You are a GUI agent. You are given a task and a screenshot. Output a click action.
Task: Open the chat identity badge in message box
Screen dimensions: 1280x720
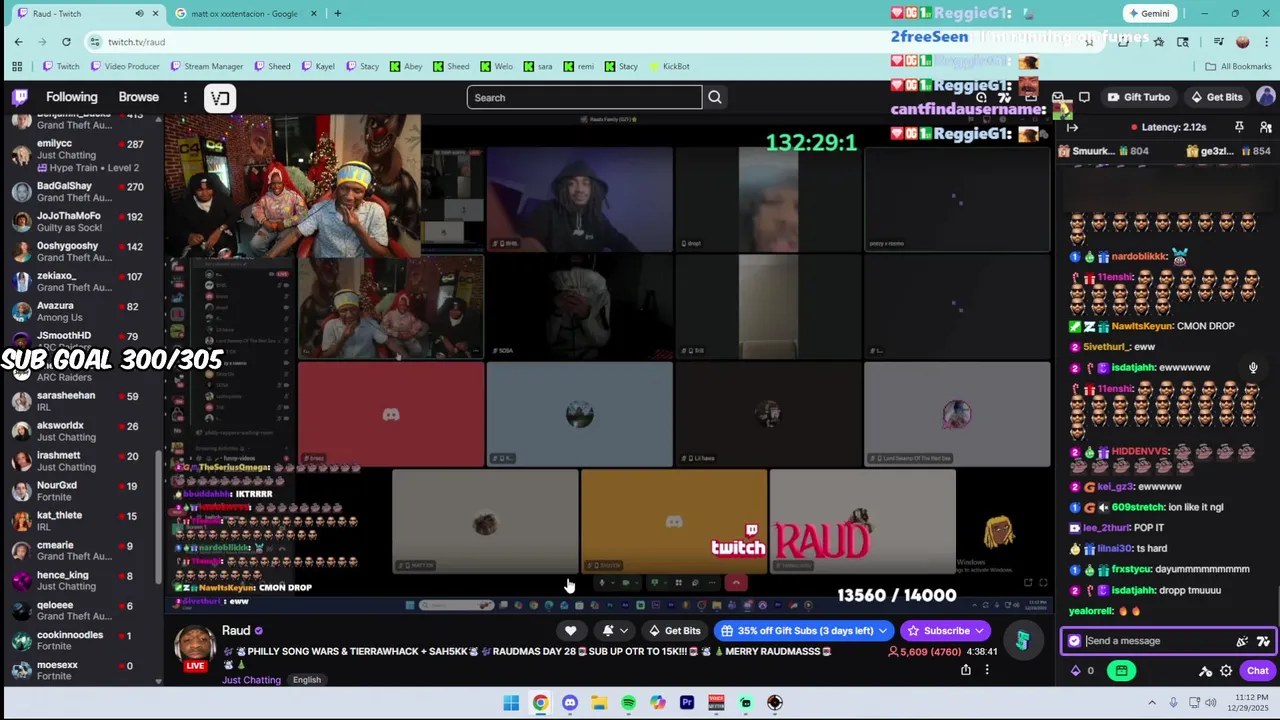pos(1074,641)
